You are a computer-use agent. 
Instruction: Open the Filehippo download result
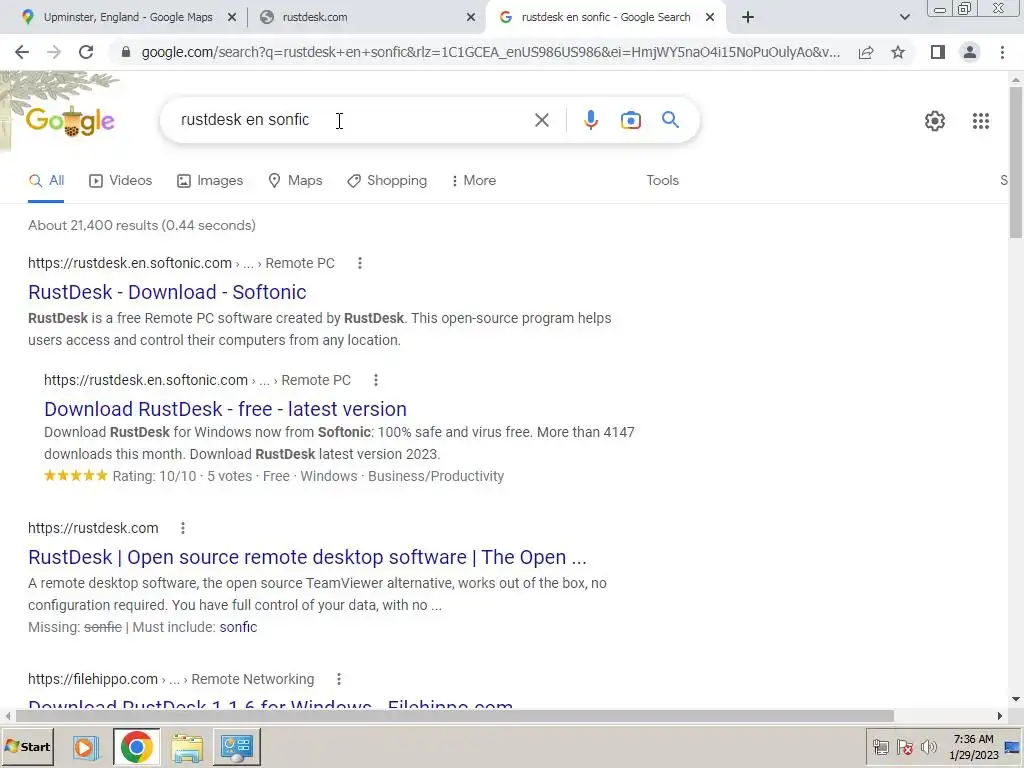[x=270, y=704]
